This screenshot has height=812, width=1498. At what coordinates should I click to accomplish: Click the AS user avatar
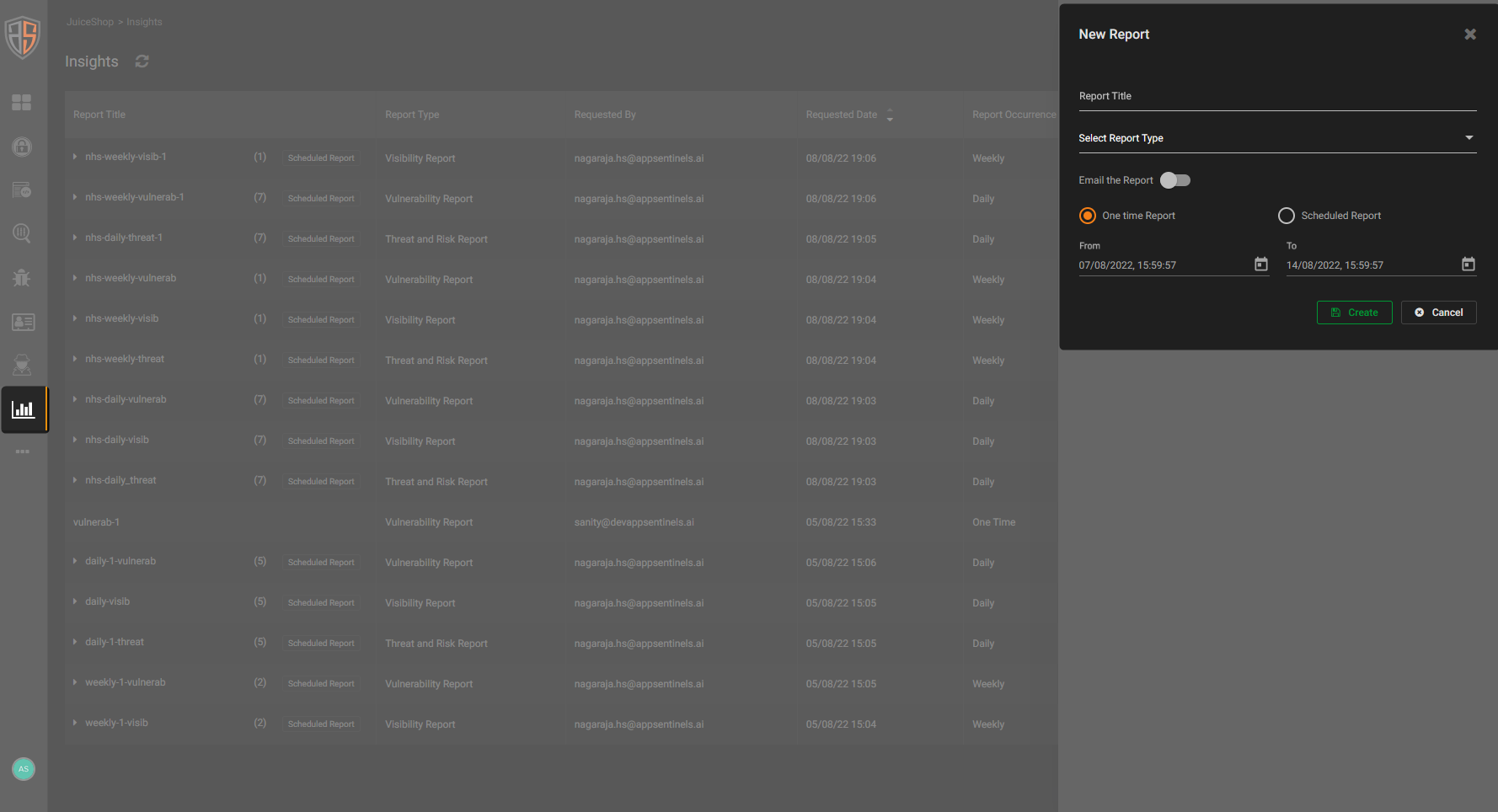pyautogui.click(x=24, y=769)
